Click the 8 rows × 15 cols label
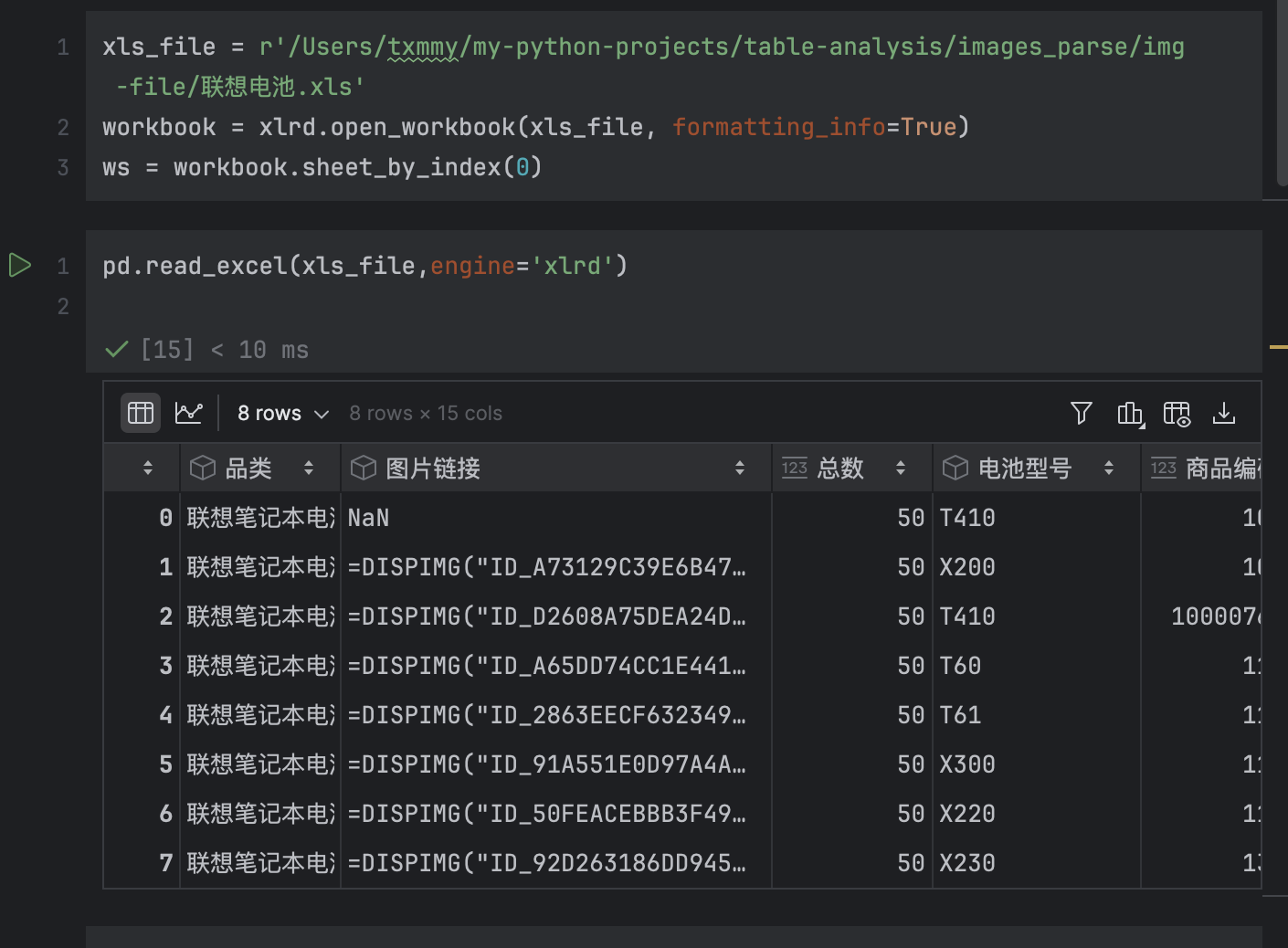The width and height of the screenshot is (1288, 948). click(426, 414)
